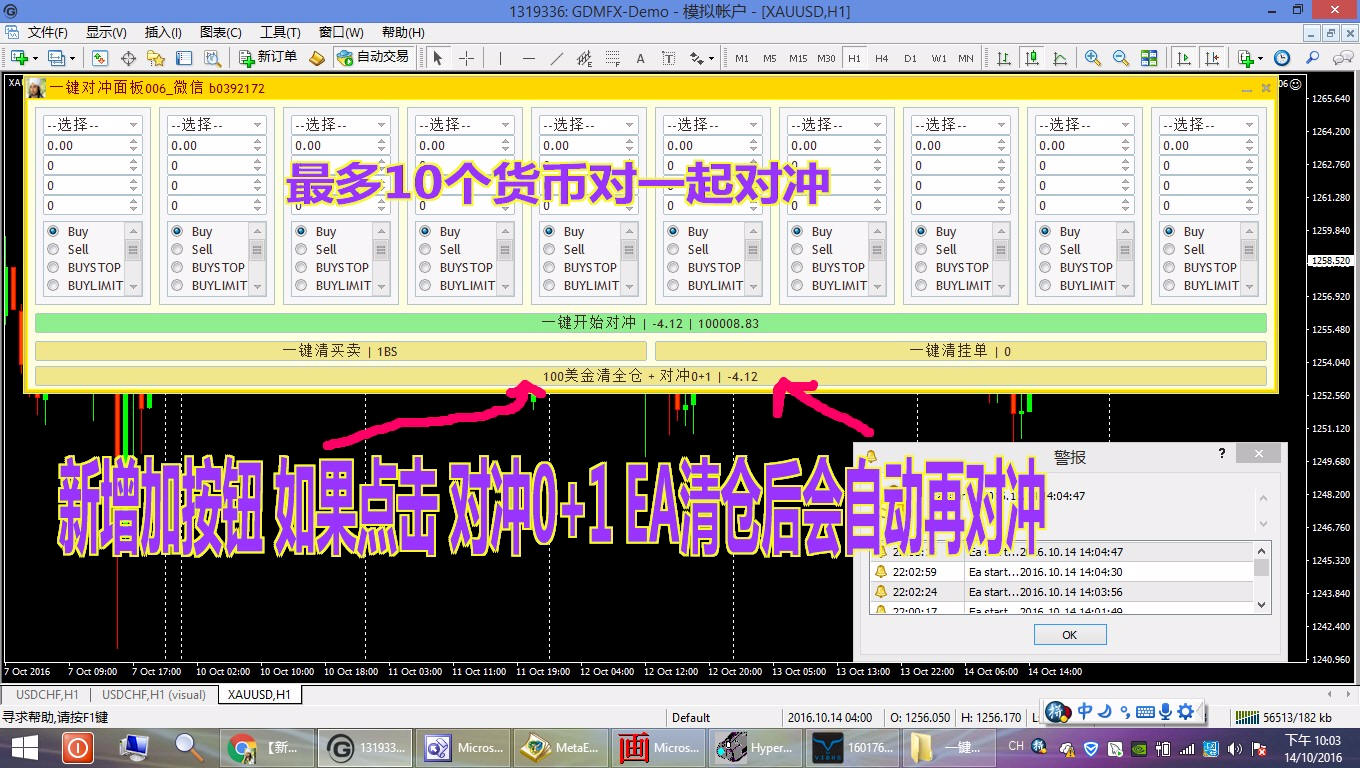Switch chart to bar chart type
1360x768 pixels.
pos(1003,58)
